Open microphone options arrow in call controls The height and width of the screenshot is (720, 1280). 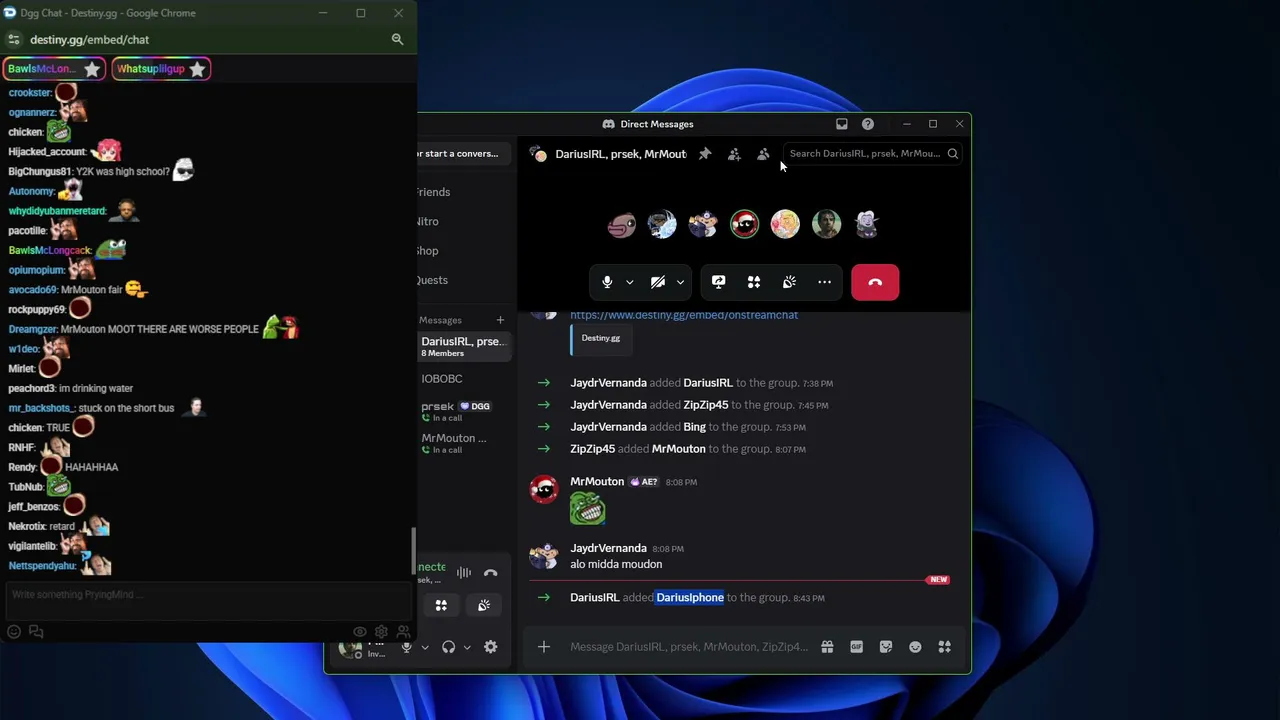pos(629,282)
